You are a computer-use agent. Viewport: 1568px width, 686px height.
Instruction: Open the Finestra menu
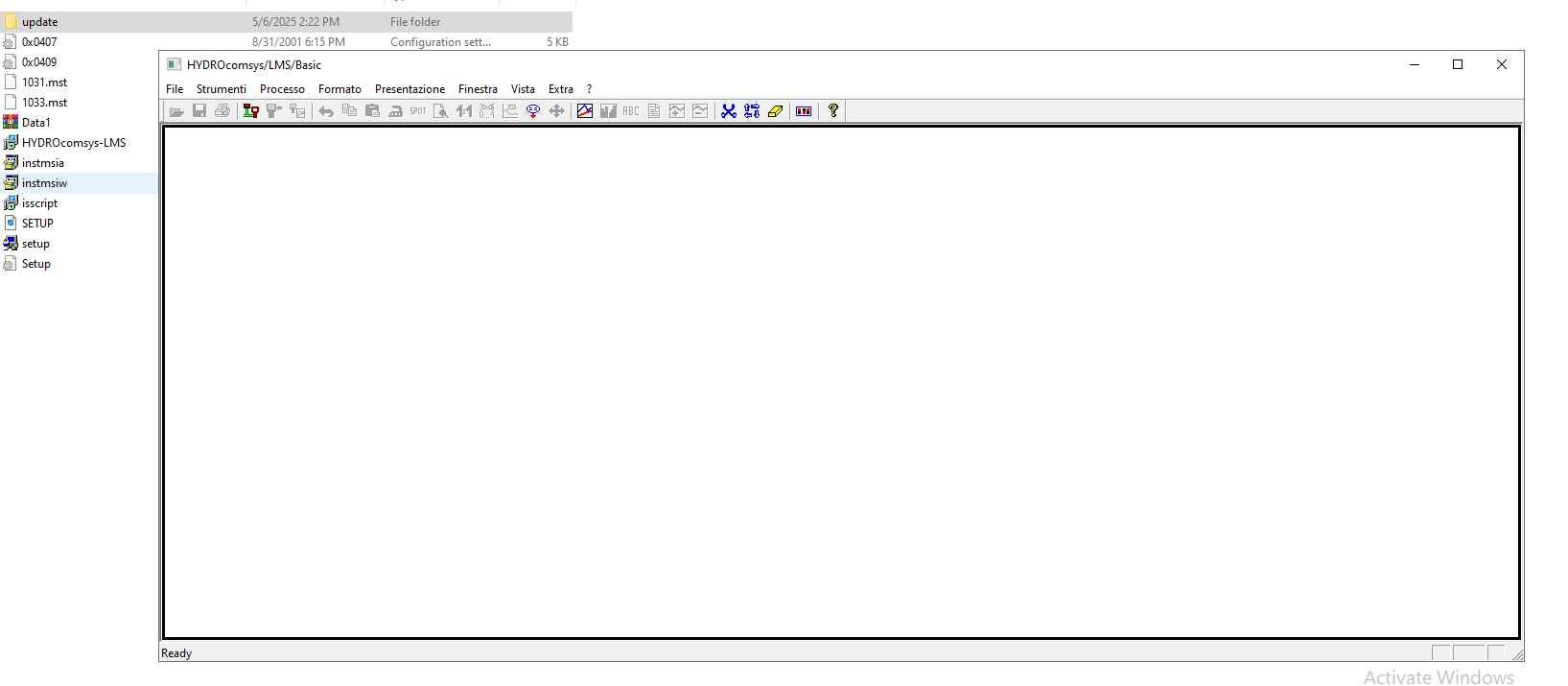(478, 89)
